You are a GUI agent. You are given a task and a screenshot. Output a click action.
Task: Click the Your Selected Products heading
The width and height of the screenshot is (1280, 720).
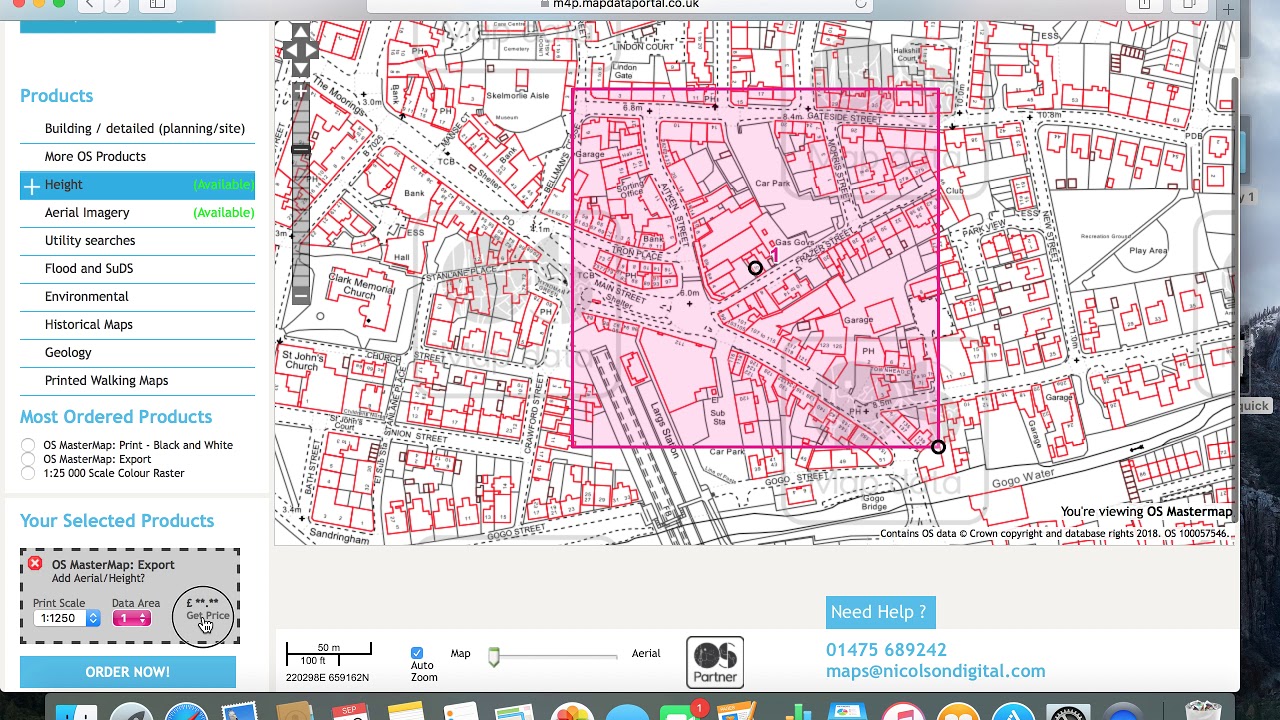(x=117, y=521)
